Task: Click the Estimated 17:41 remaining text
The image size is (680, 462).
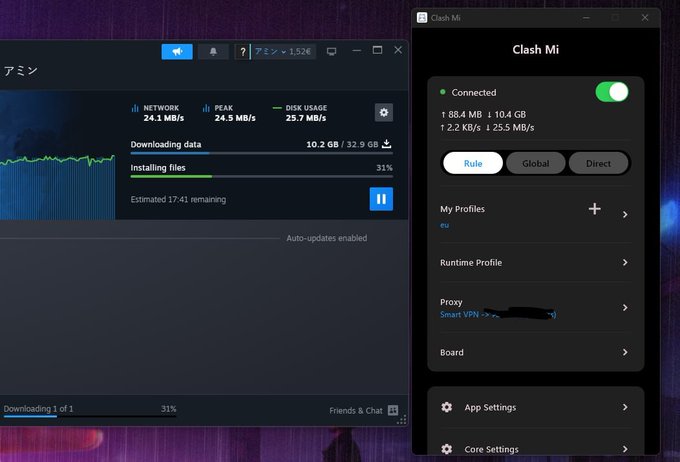Action: click(x=178, y=200)
